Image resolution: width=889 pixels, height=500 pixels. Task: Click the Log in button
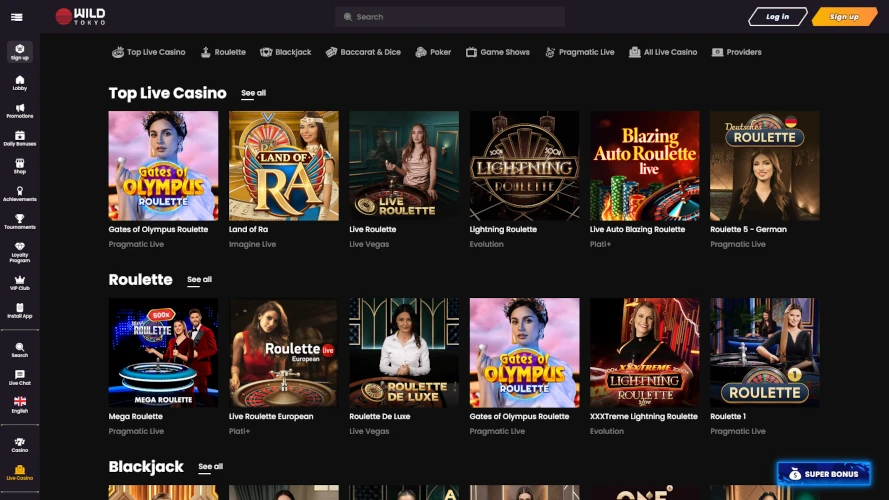(x=777, y=17)
